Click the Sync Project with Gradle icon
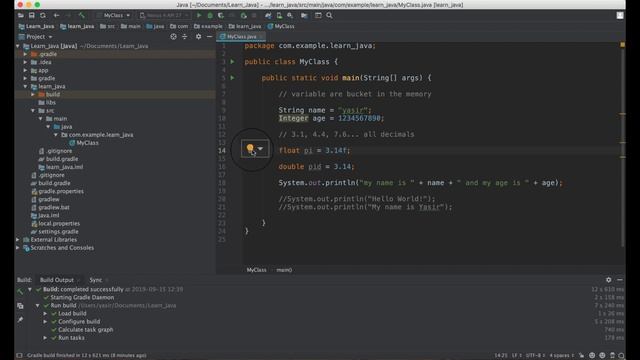 [268, 16]
